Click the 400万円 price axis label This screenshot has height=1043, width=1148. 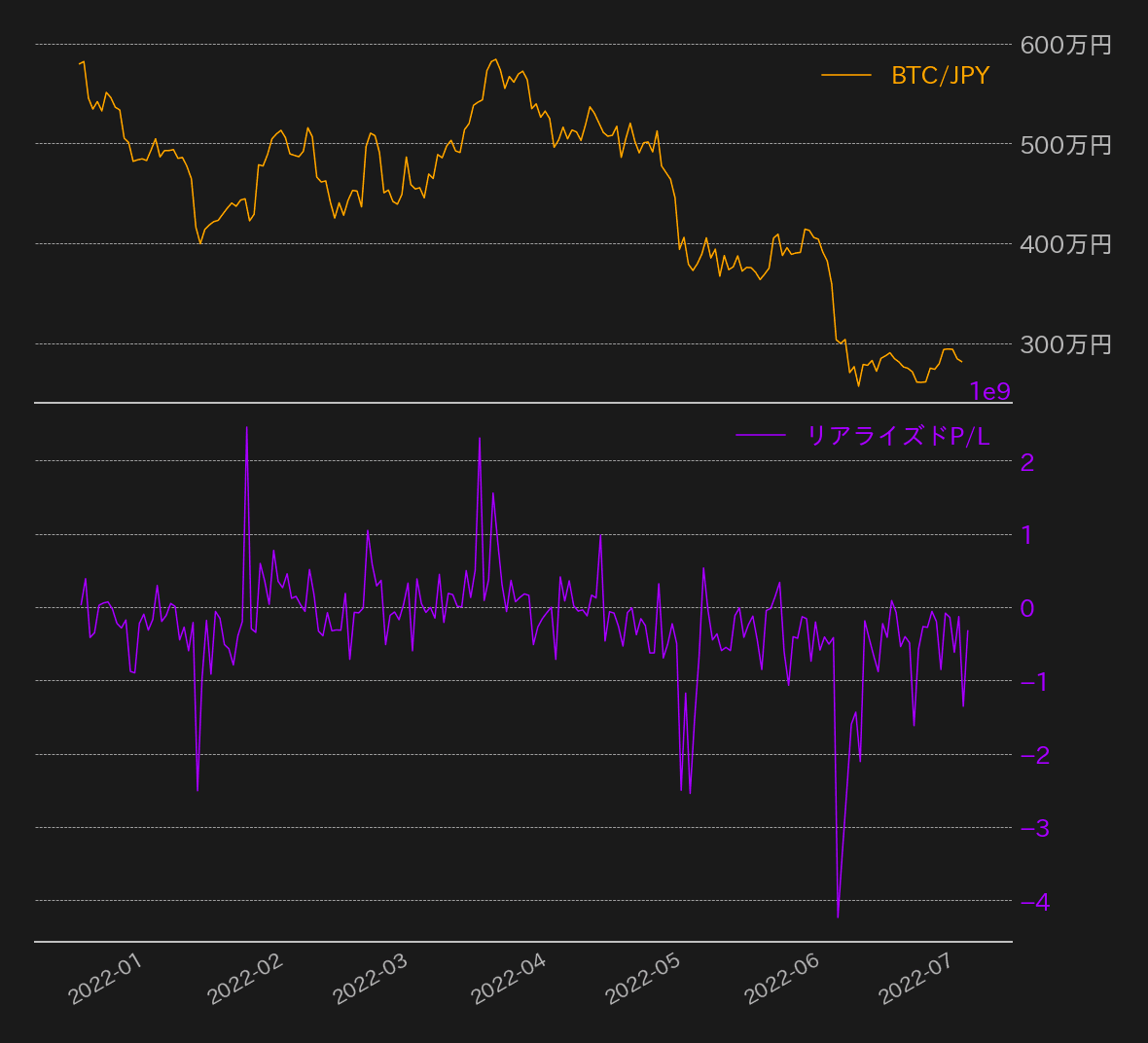(1065, 244)
